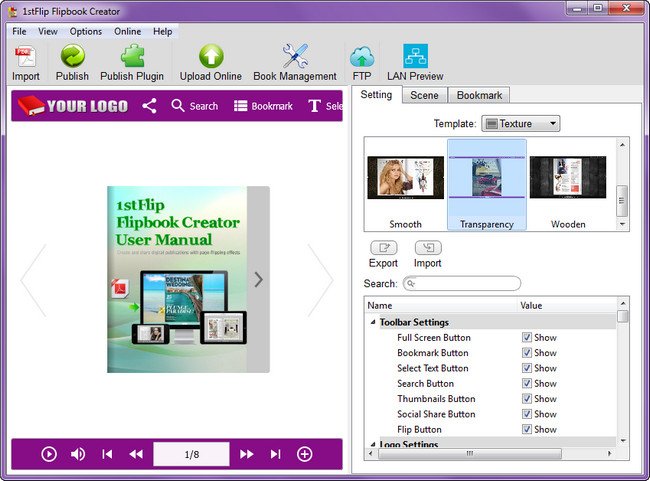
Task: Toggle Social Share Button Show checkbox
Action: [526, 414]
